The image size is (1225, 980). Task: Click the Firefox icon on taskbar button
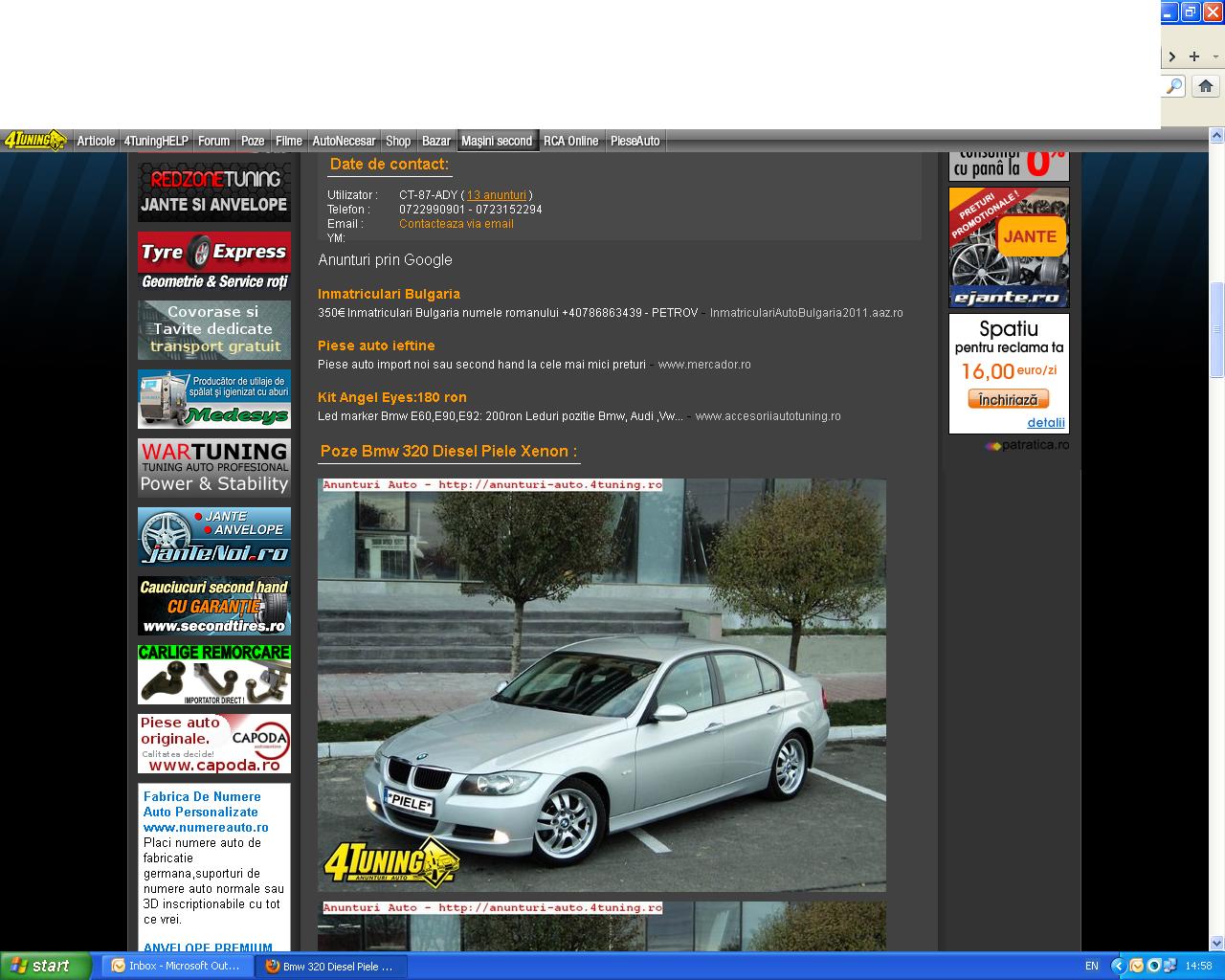(x=273, y=967)
